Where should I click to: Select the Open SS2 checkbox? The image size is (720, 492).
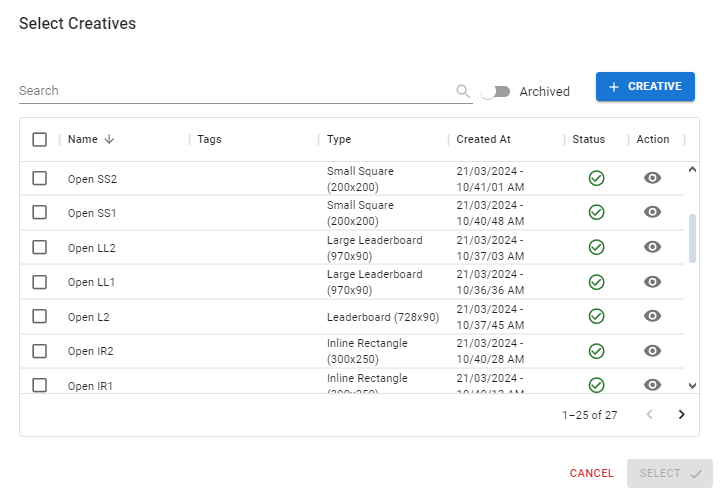click(40, 178)
